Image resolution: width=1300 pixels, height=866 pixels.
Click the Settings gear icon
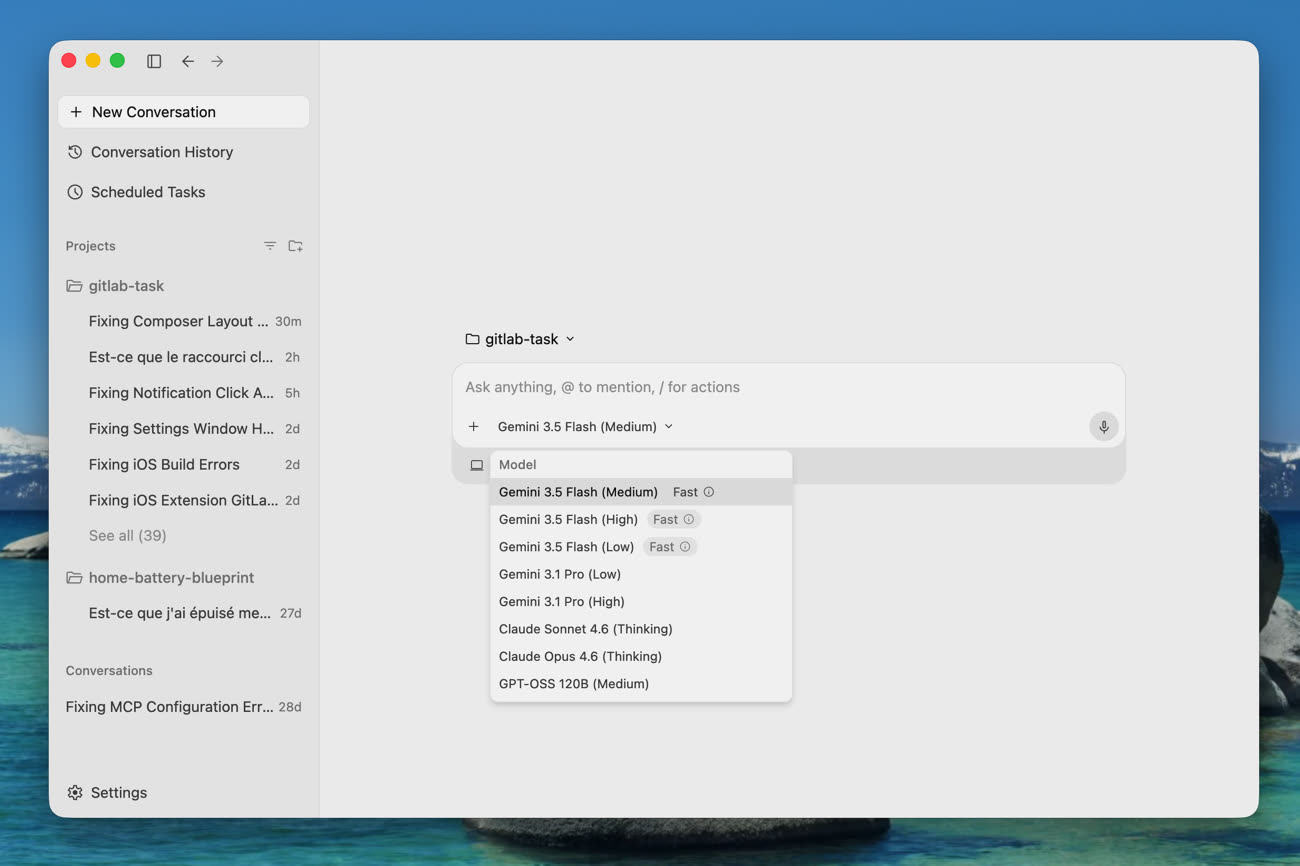(75, 793)
